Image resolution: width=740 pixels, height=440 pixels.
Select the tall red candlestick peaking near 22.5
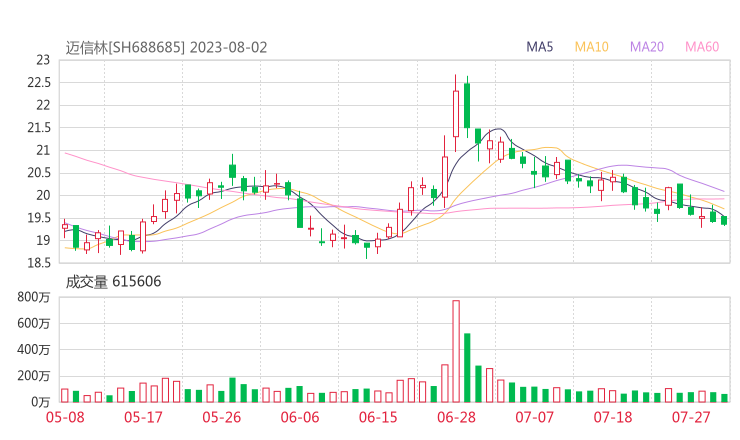click(456, 113)
